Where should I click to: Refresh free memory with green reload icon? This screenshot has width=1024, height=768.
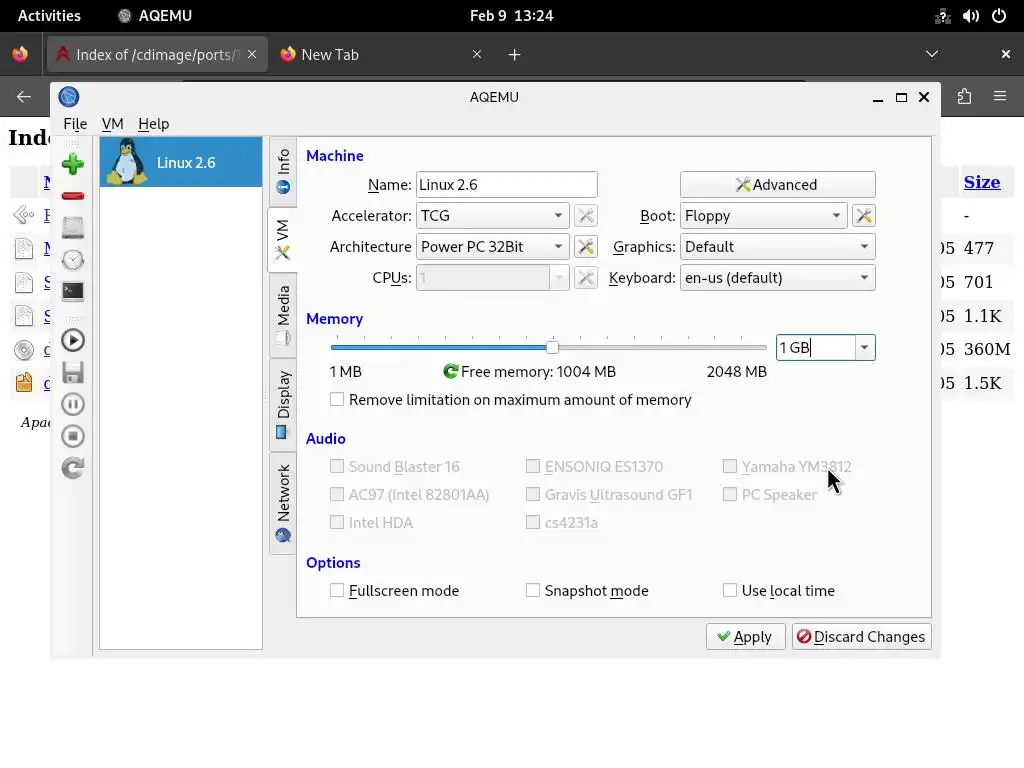tap(450, 372)
